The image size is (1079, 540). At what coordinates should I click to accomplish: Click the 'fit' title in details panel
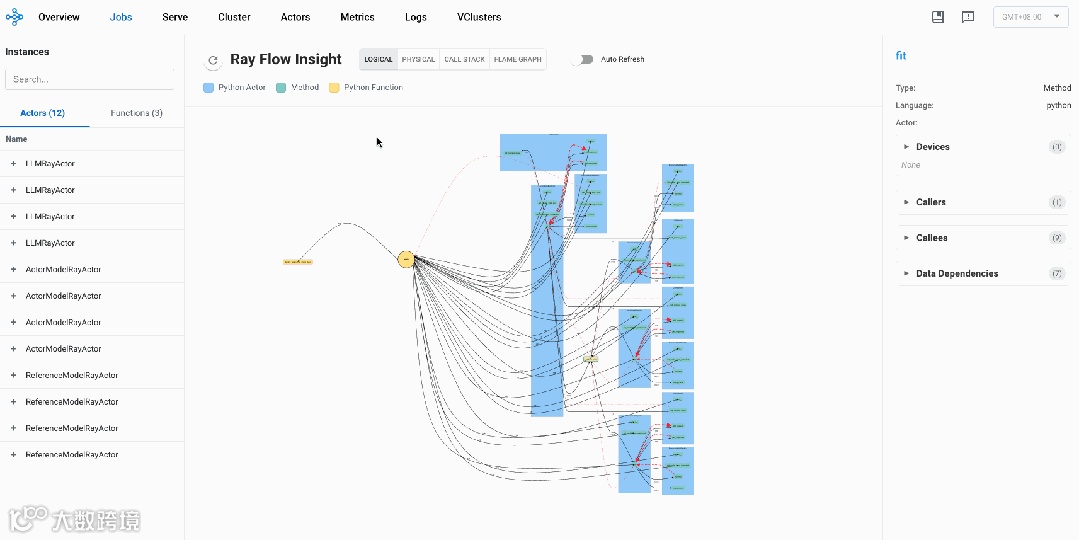pos(901,56)
